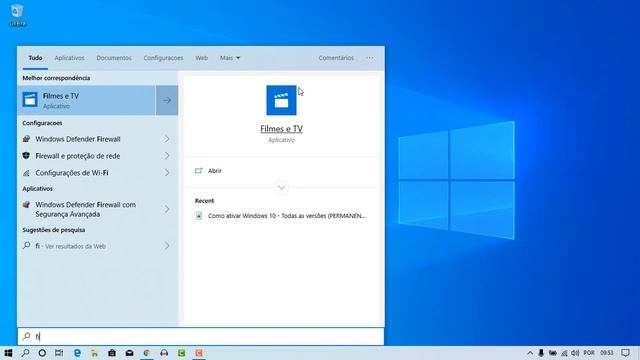Switch to the Configuracoes tab
Viewport: 640px width, 360px height.
tap(163, 58)
